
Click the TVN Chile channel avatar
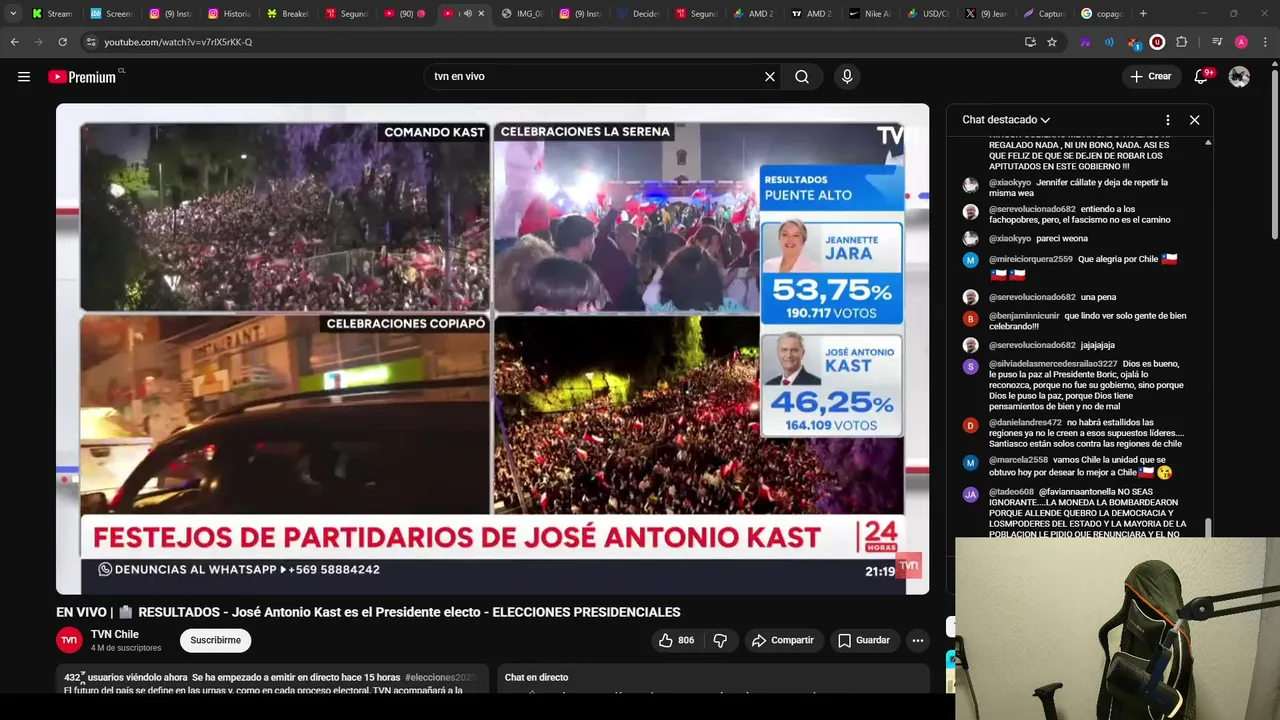pyautogui.click(x=69, y=640)
